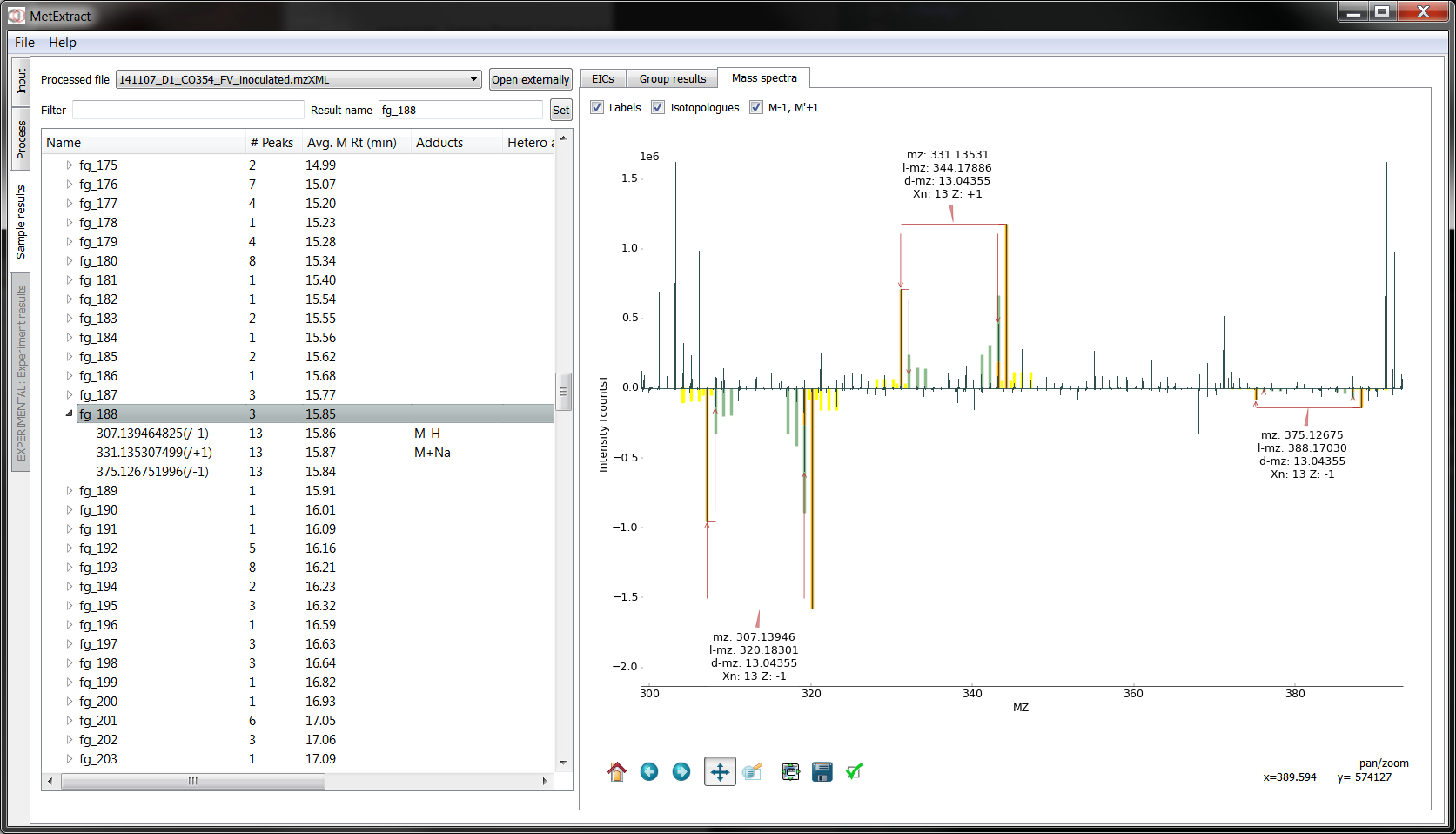Open the Process side tab
Viewport: 1456px width, 834px height.
tap(21, 139)
